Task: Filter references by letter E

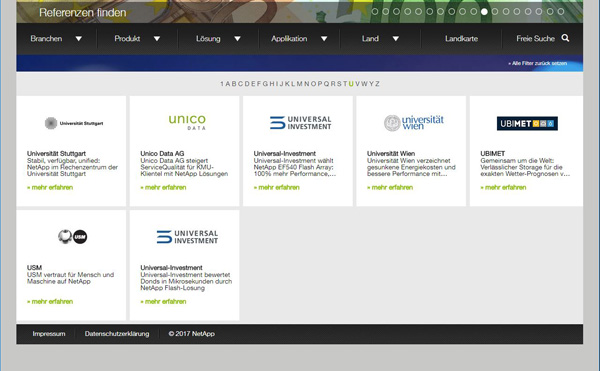Action: 253,84
